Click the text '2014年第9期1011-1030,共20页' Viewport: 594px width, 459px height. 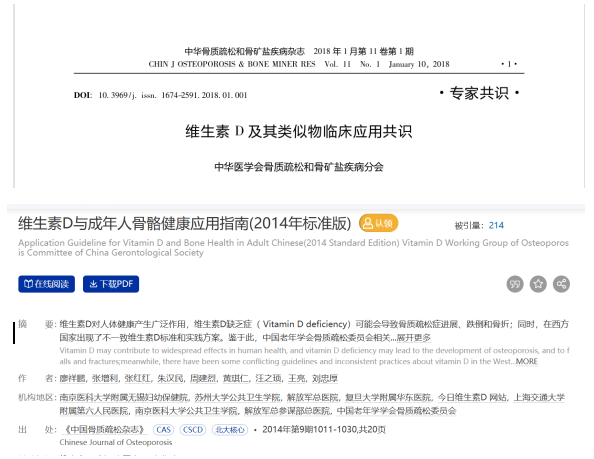click(x=324, y=429)
